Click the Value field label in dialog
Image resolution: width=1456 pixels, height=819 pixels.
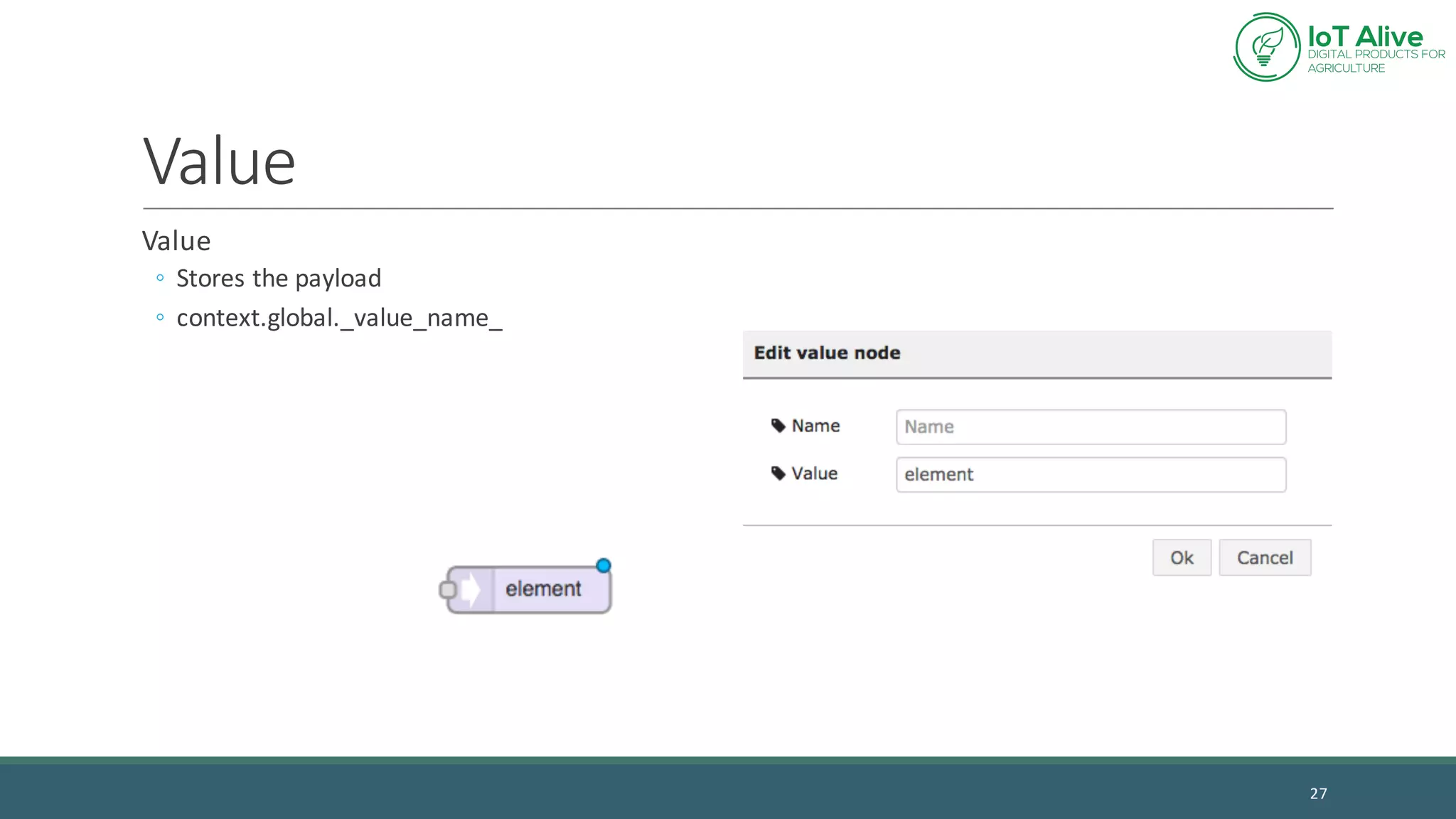tap(814, 473)
